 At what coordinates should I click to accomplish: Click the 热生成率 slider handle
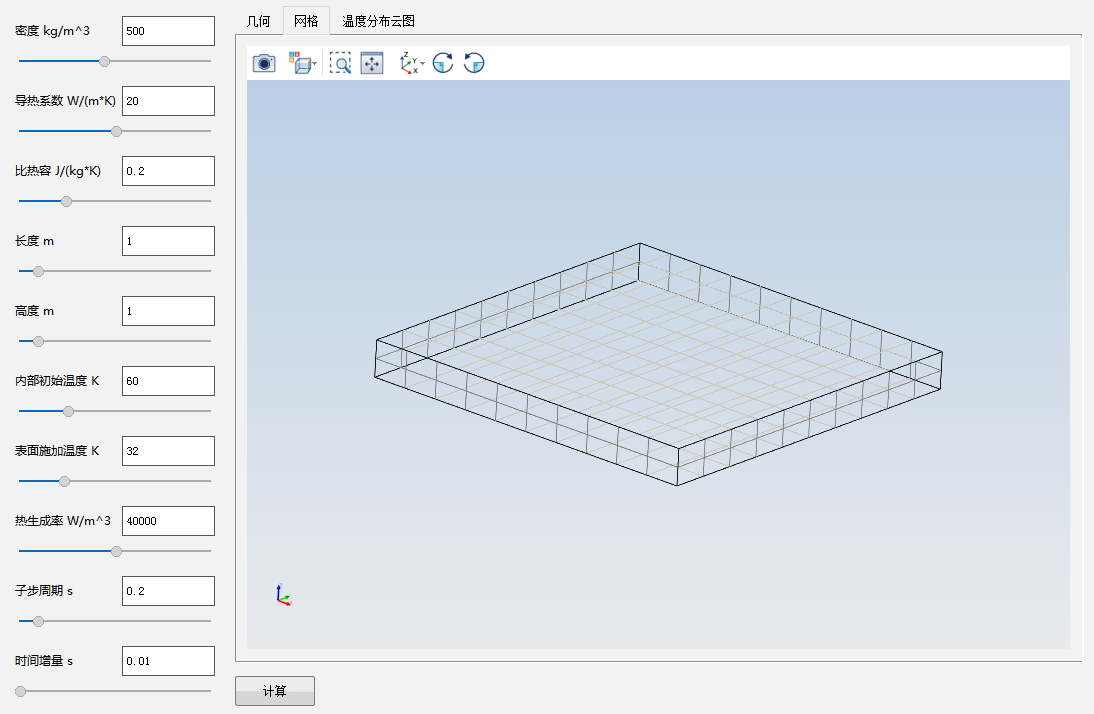point(116,551)
